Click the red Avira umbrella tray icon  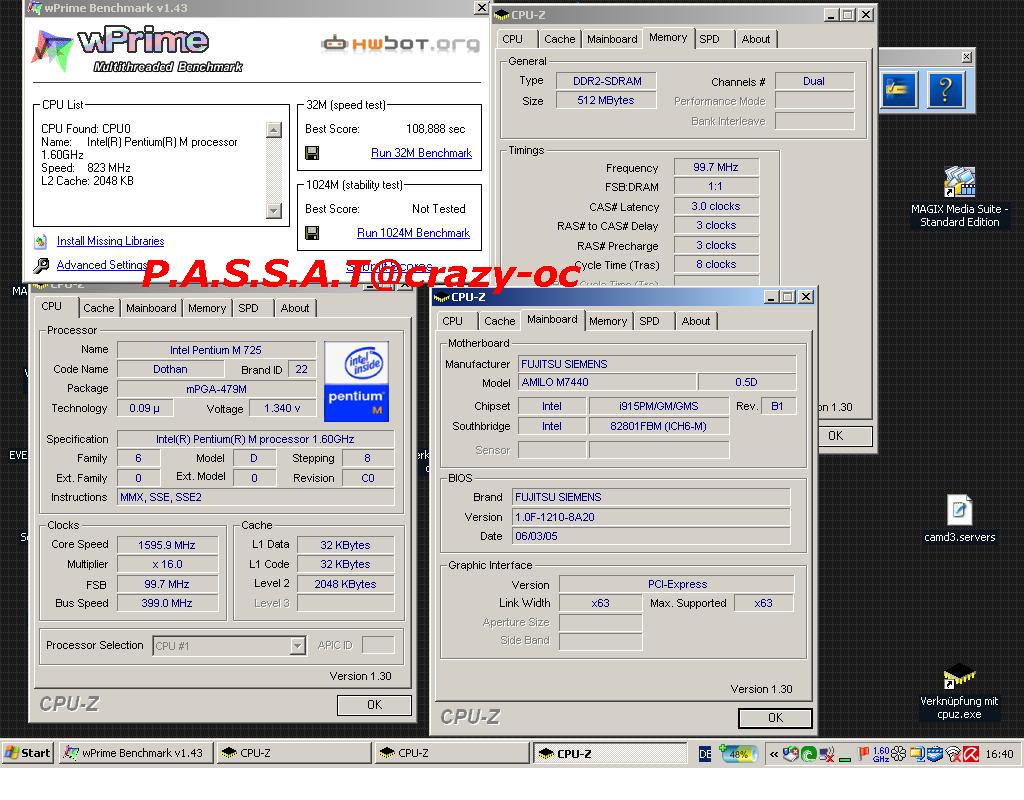pos(970,754)
